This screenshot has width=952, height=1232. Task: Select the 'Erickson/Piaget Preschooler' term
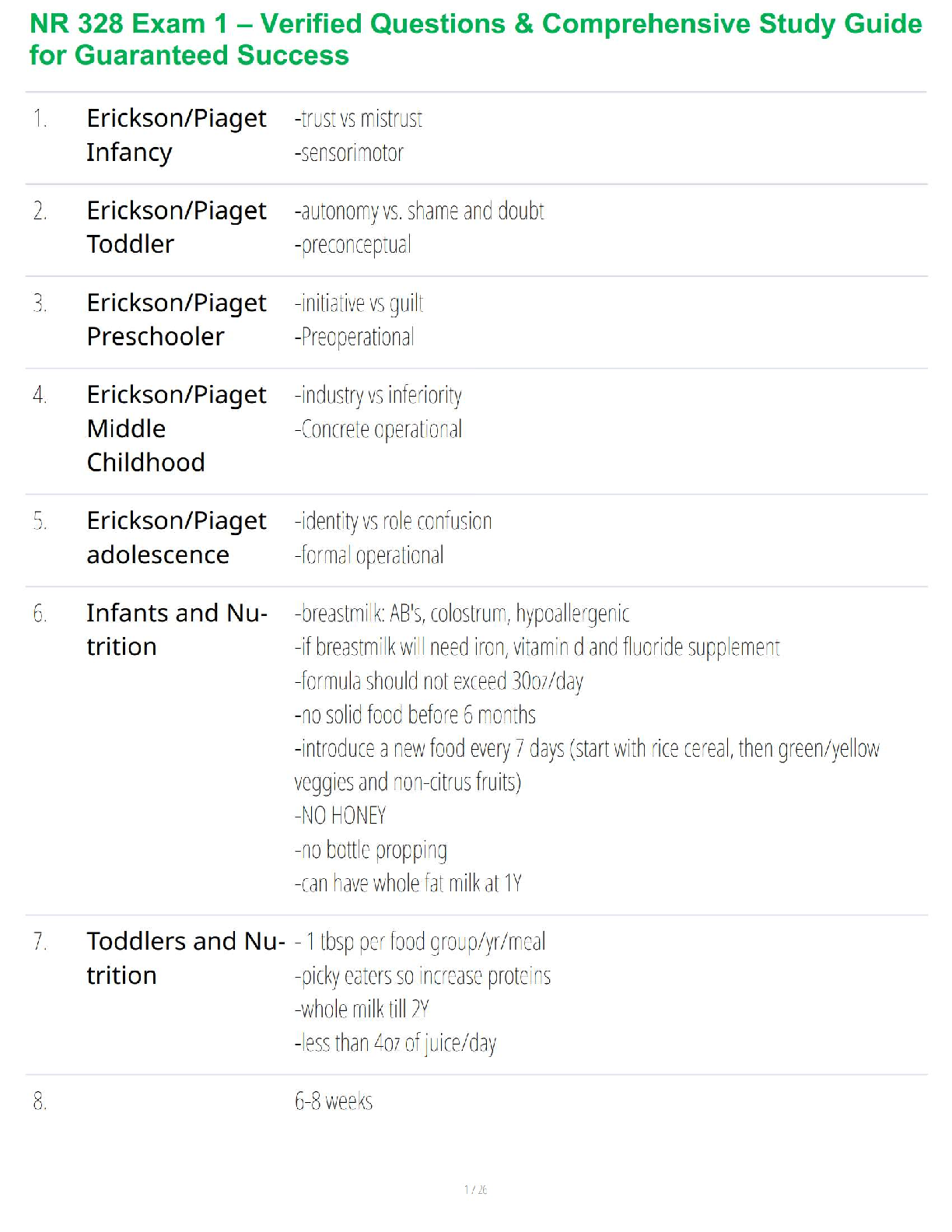coord(176,320)
